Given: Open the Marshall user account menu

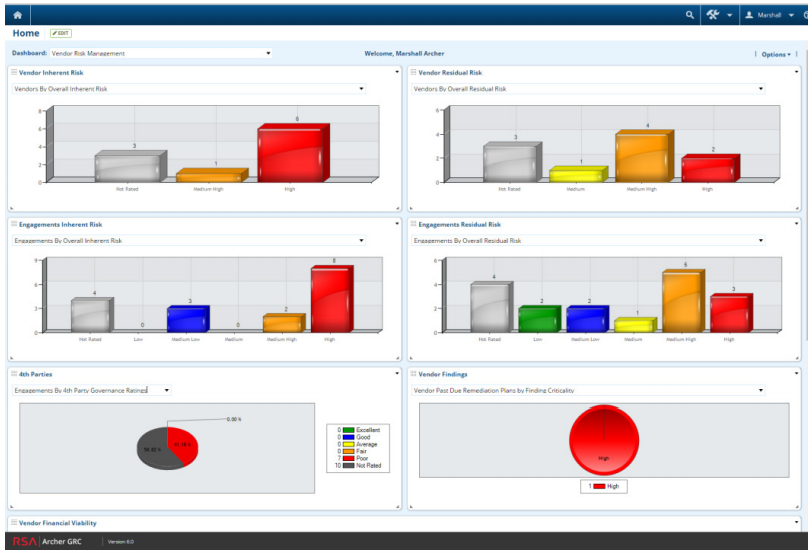Looking at the screenshot, I should 770,15.
